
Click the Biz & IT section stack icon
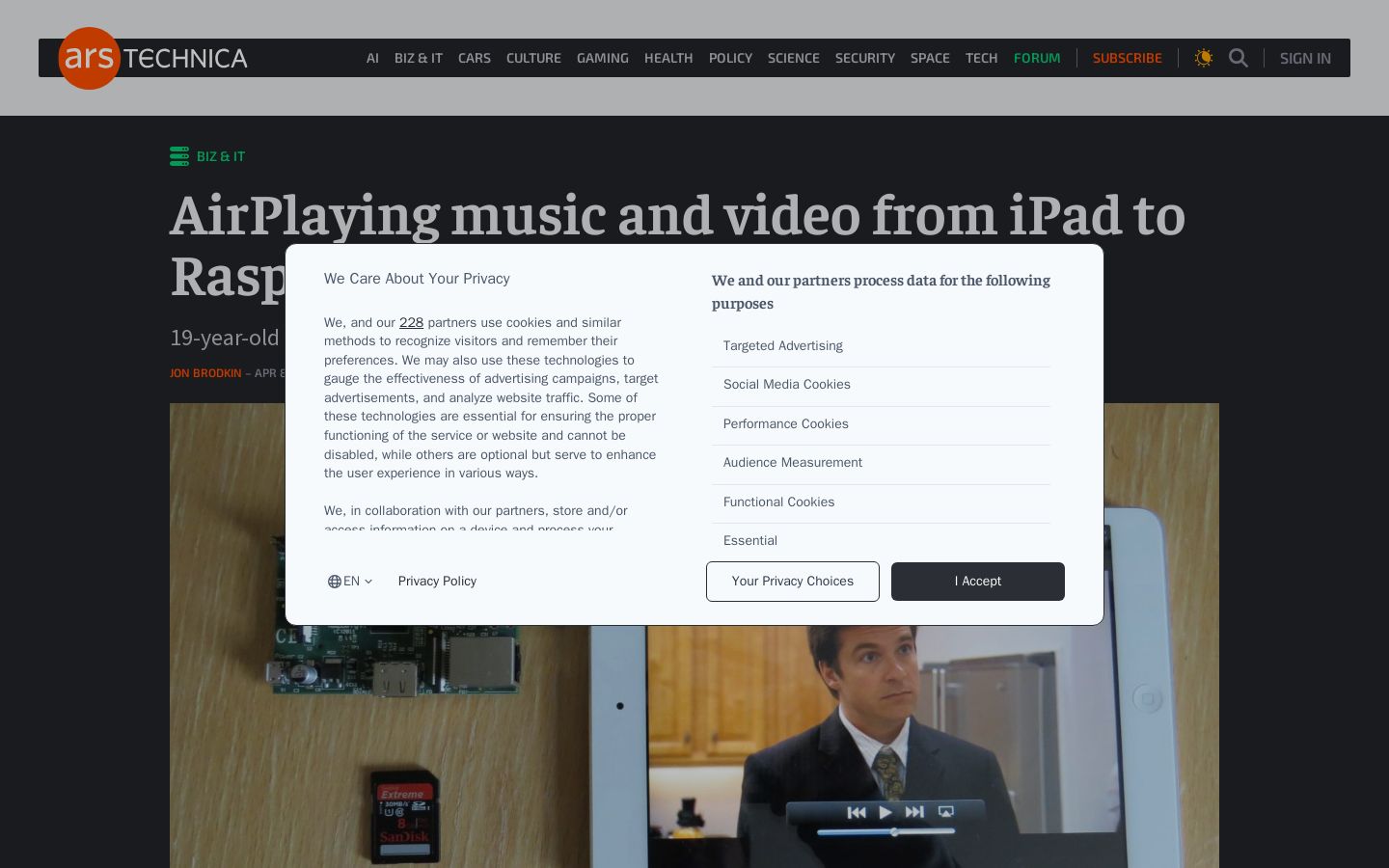pyautogui.click(x=179, y=156)
